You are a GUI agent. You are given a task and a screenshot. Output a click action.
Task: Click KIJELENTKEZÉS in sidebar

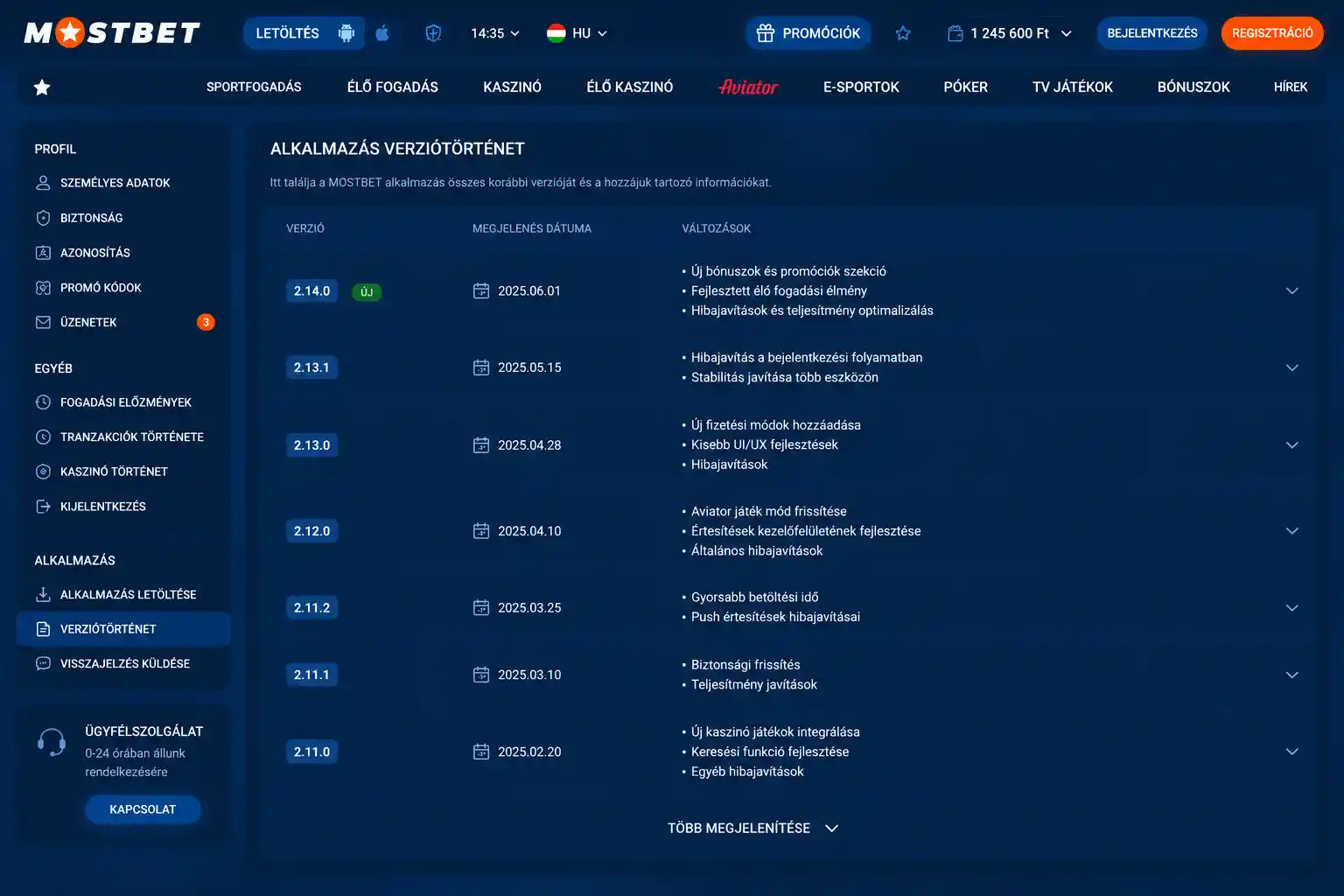coord(122,507)
